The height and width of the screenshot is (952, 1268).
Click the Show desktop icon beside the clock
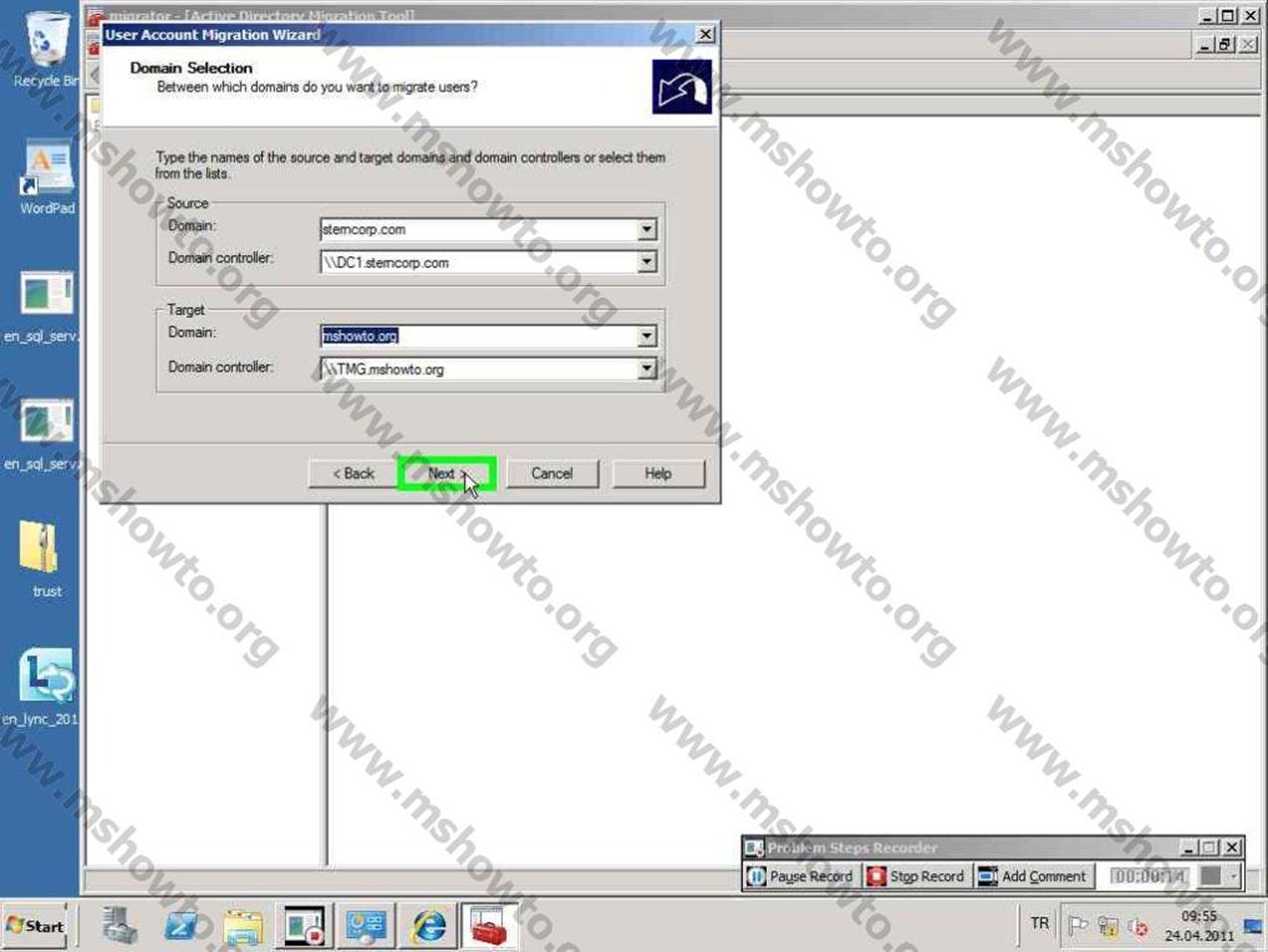coord(1253,926)
